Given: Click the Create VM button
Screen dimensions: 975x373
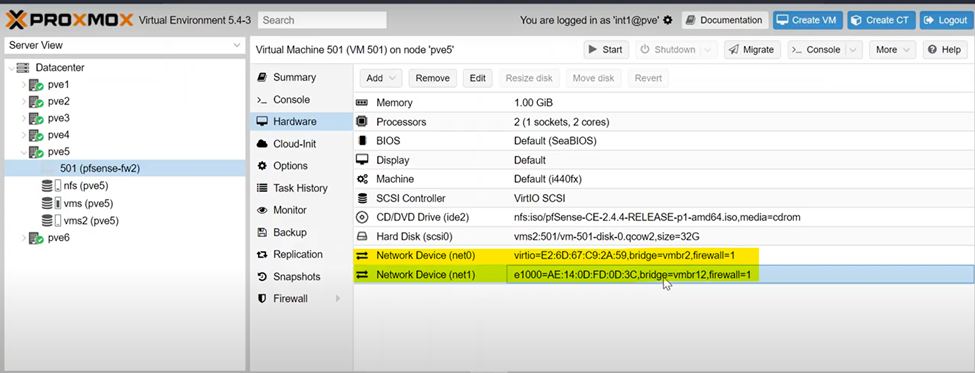Looking at the screenshot, I should click(x=808, y=21).
